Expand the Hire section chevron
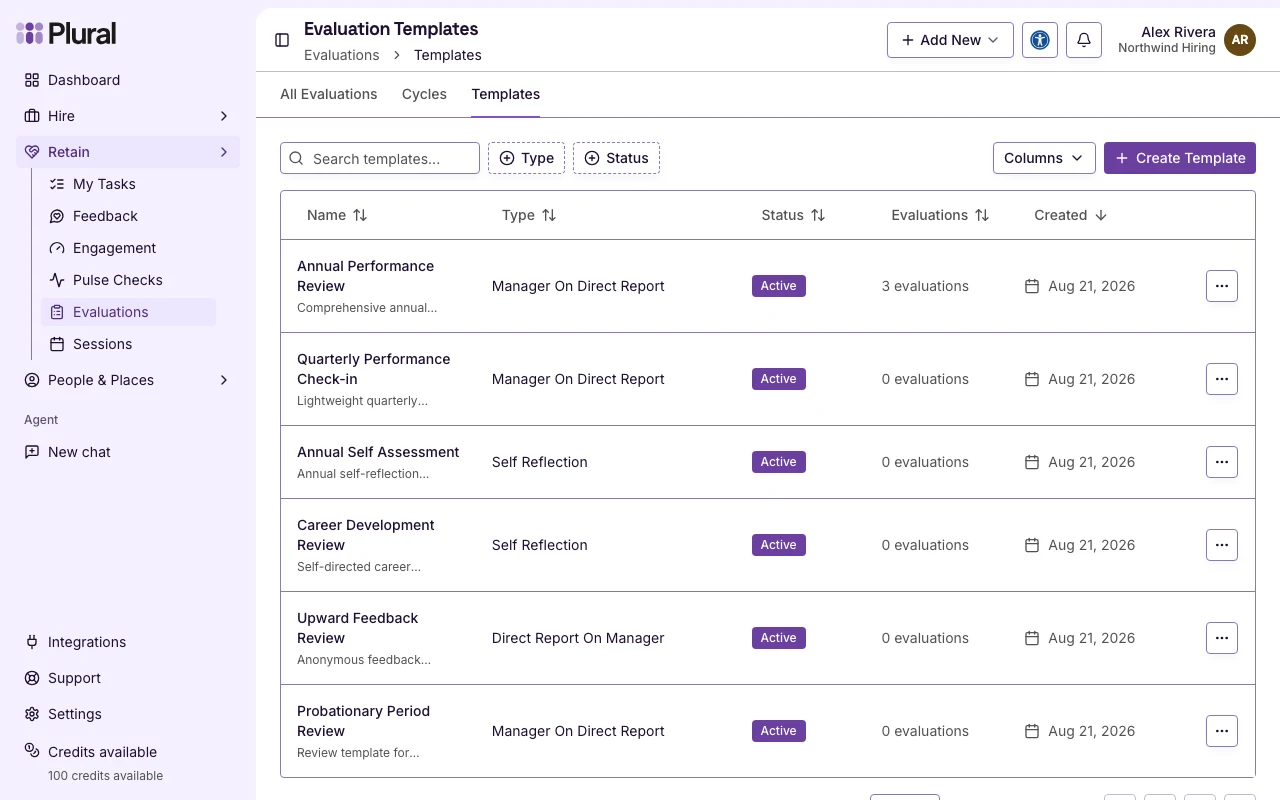The image size is (1280, 800). pyautogui.click(x=224, y=116)
